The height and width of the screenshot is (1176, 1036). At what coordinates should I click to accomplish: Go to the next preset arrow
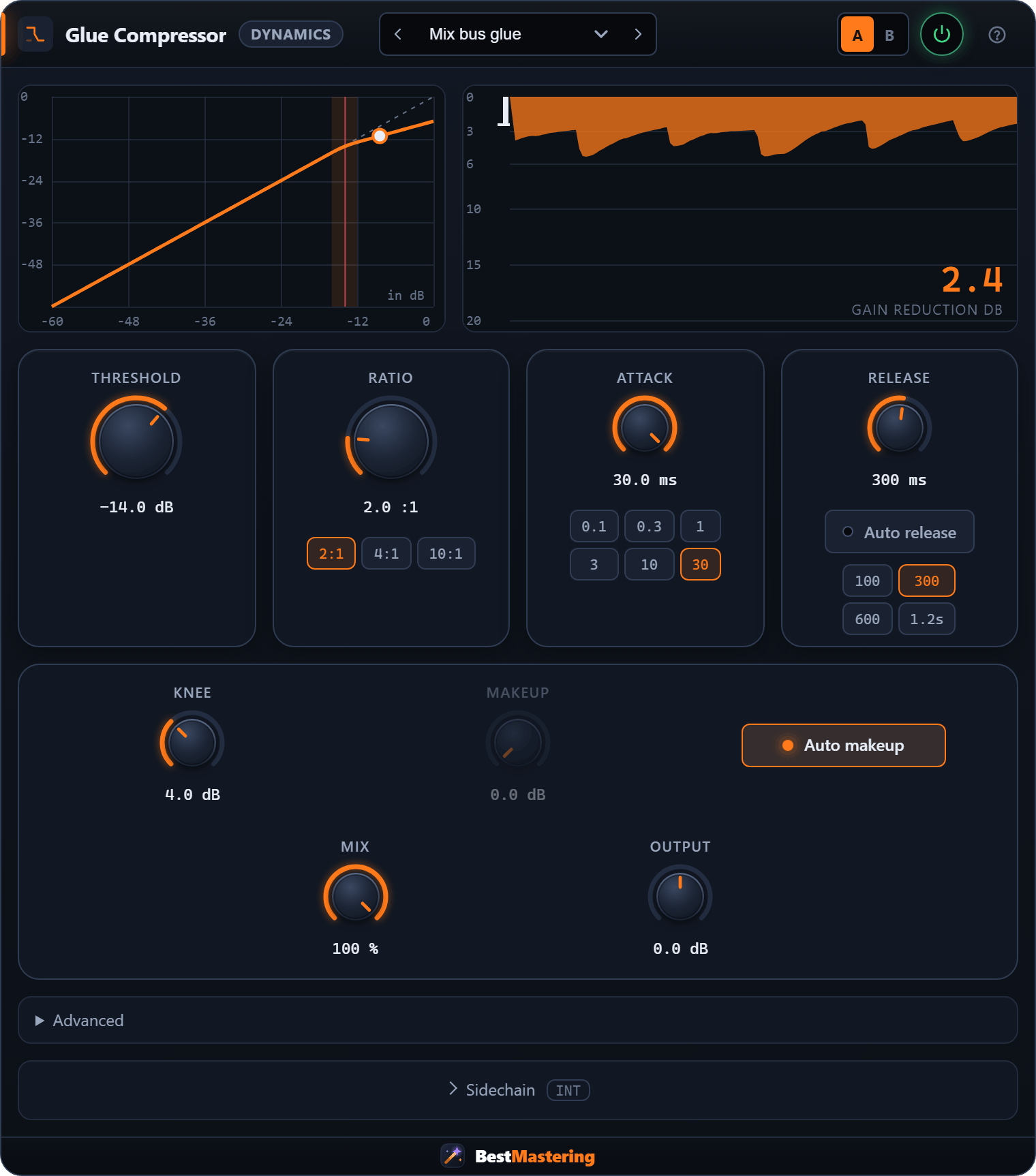pyautogui.click(x=638, y=34)
